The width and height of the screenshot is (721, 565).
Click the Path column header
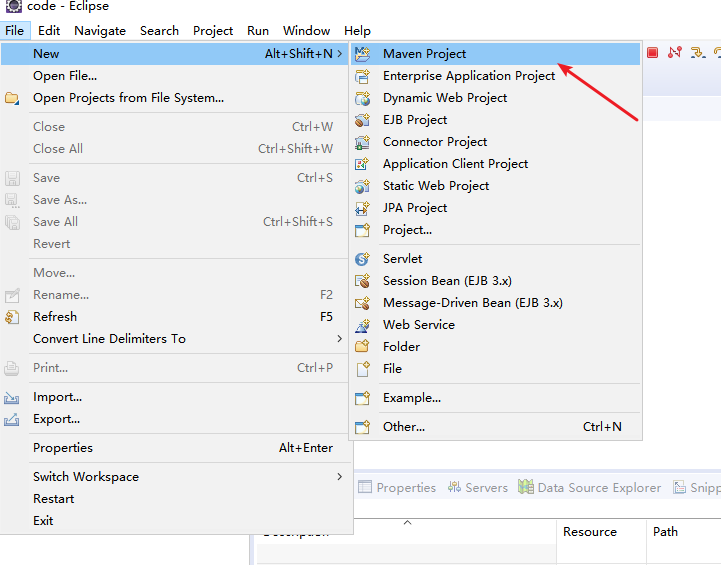(x=684, y=532)
